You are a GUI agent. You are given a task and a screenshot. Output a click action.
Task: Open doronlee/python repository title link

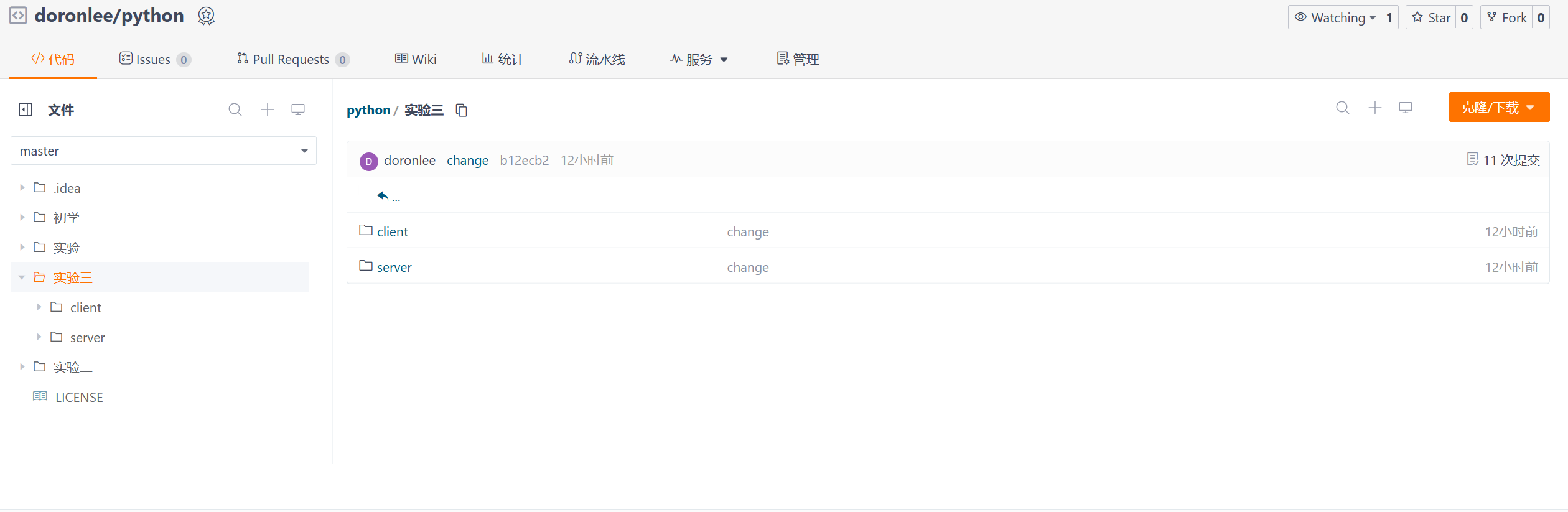point(110,16)
